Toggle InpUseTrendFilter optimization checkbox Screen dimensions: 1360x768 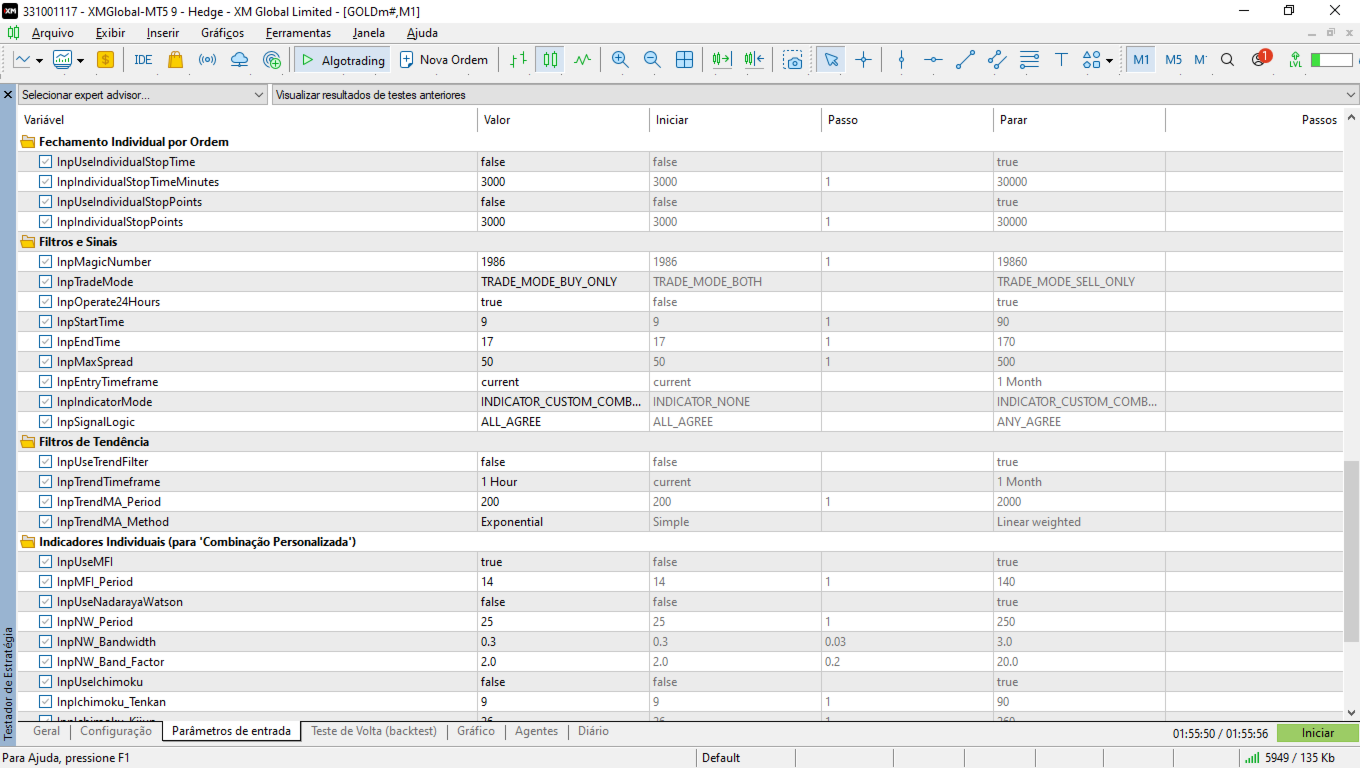click(x=46, y=462)
